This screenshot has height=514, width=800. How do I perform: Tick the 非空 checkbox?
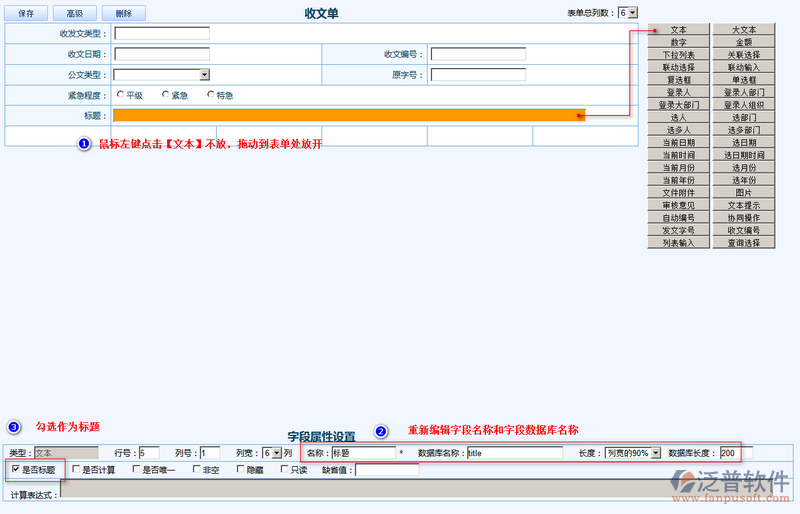[195, 469]
